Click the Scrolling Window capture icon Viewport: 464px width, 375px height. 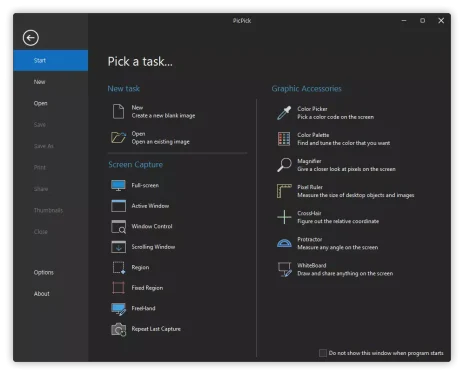(118, 247)
